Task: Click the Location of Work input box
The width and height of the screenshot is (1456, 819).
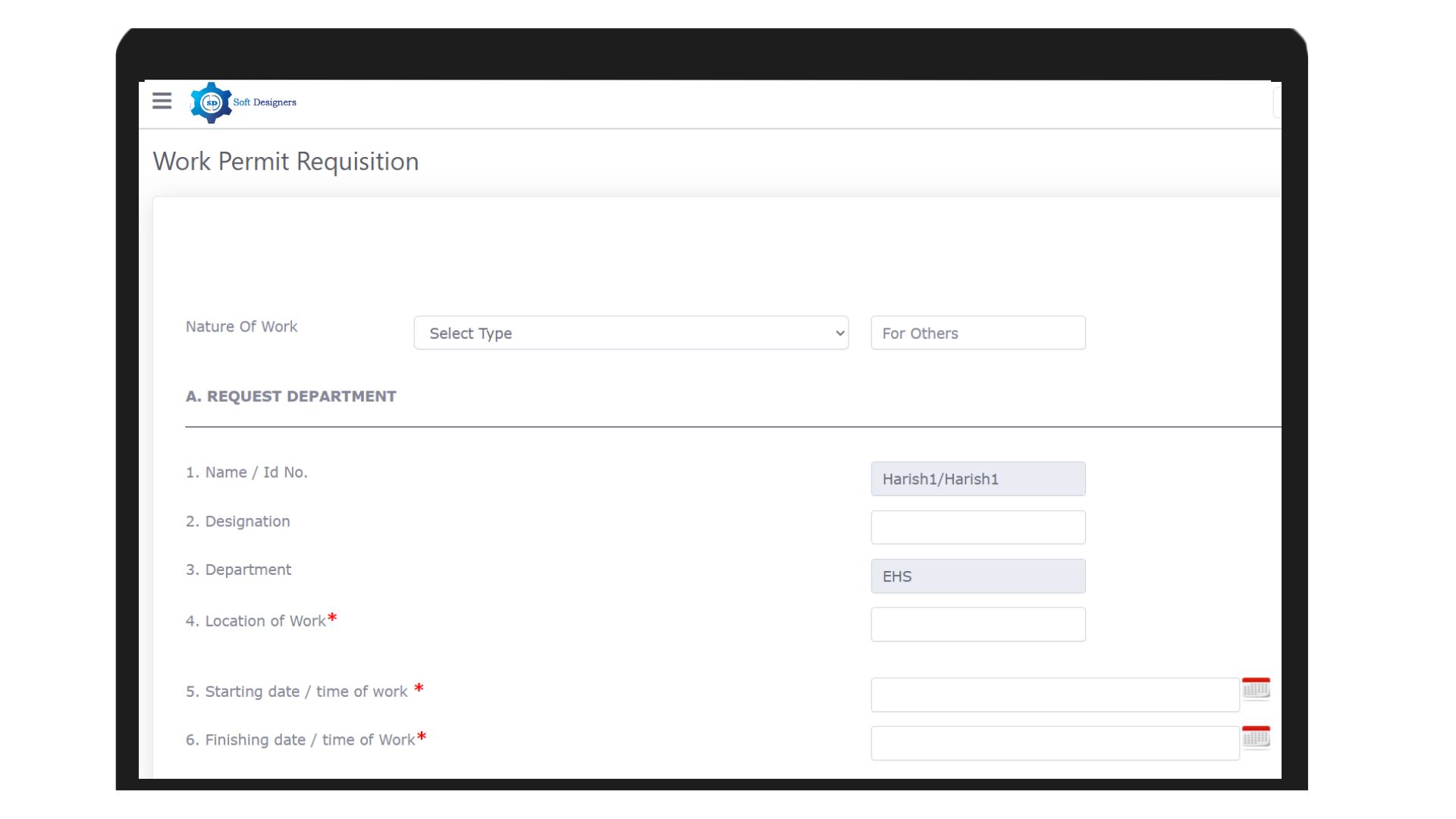Action: tap(977, 624)
